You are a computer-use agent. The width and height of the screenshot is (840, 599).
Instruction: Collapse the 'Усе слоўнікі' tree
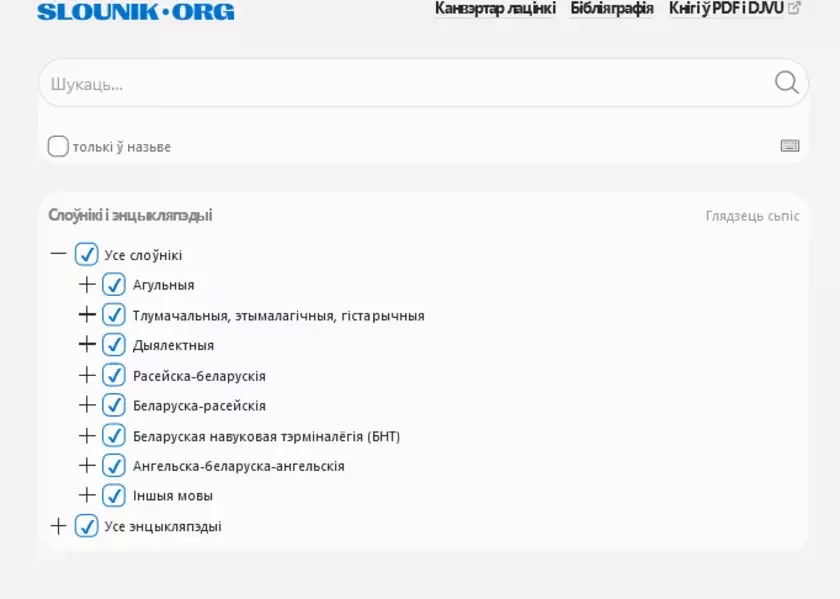(59, 254)
